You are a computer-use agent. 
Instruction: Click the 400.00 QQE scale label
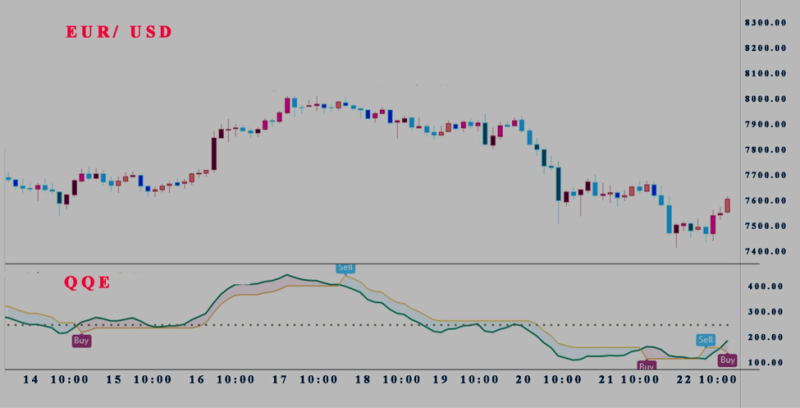[x=765, y=287]
